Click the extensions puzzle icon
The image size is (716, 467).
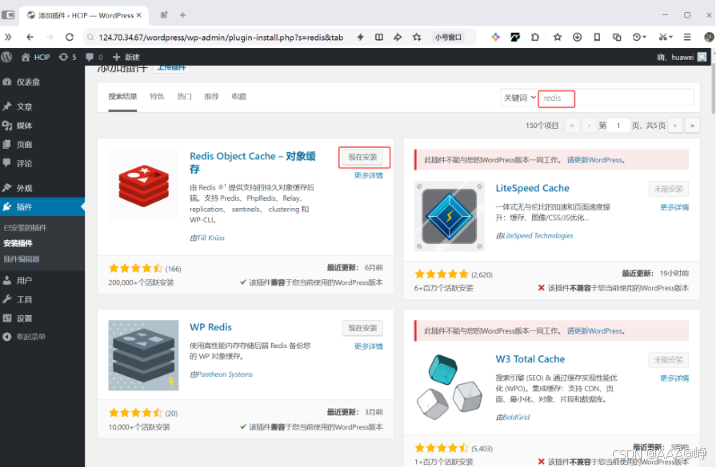click(535, 37)
